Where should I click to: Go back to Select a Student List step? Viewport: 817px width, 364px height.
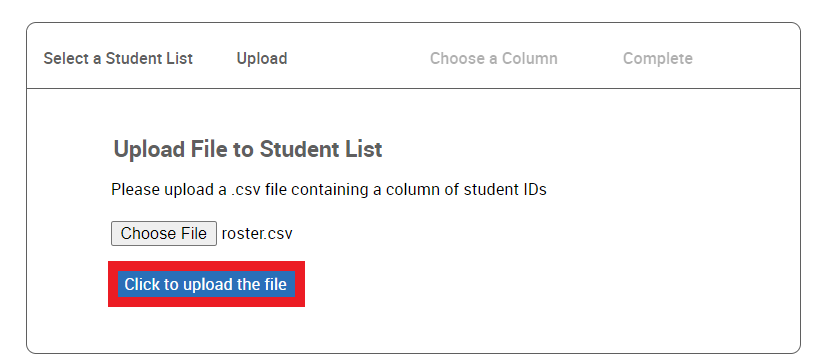coord(118,58)
